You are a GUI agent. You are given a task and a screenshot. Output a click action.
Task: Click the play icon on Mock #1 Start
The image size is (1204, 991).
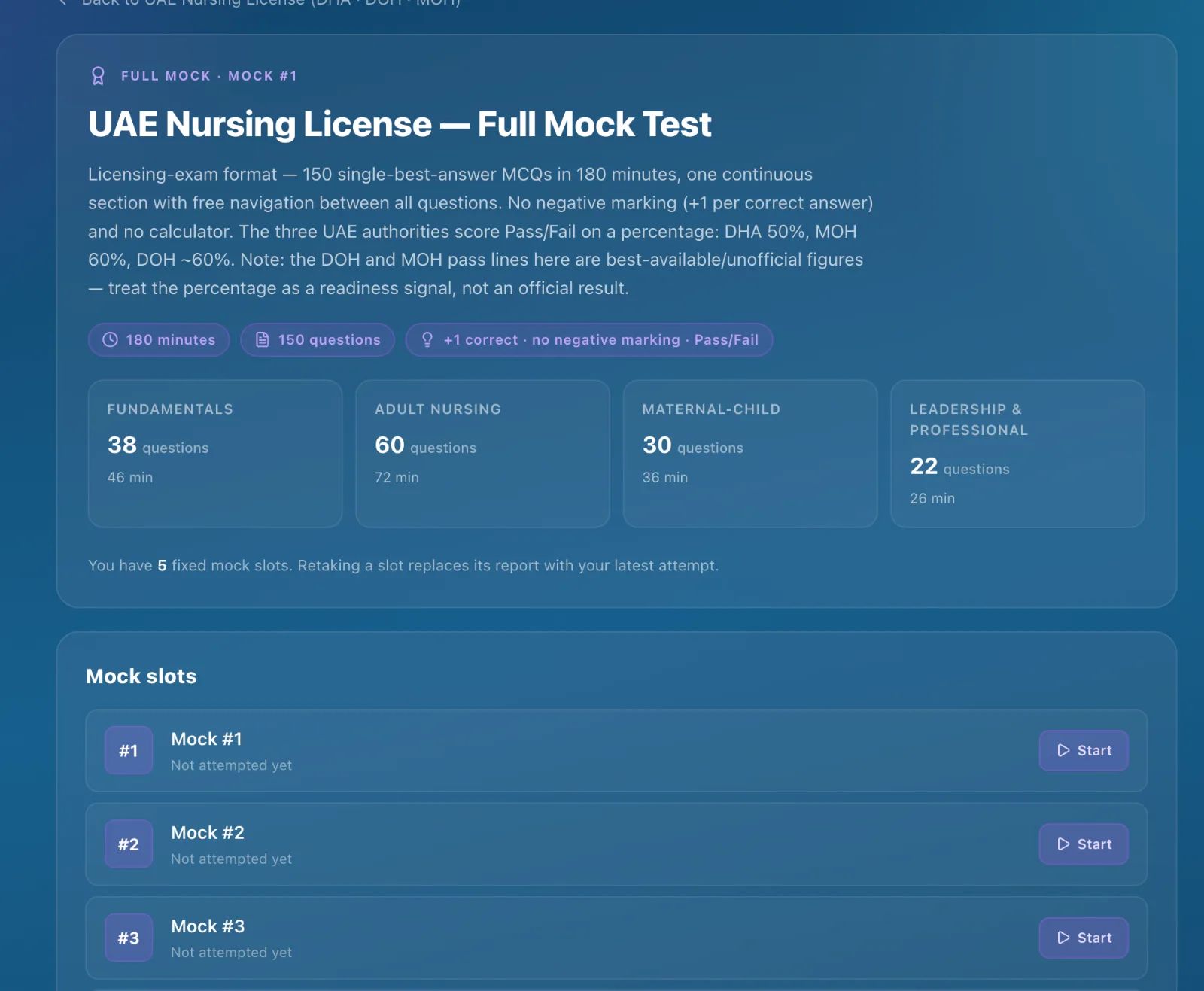(x=1063, y=750)
